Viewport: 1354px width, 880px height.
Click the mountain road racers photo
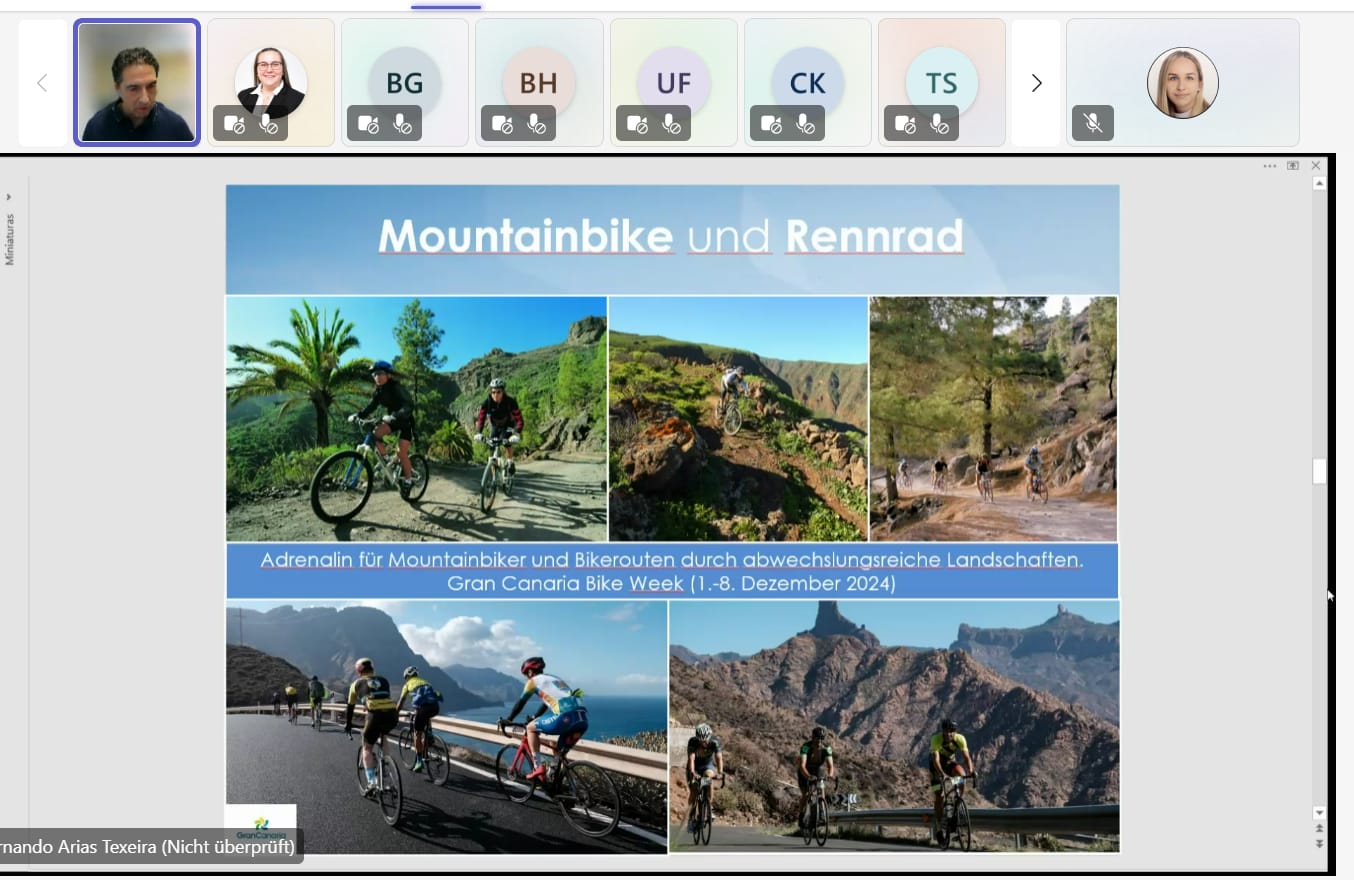(x=894, y=726)
